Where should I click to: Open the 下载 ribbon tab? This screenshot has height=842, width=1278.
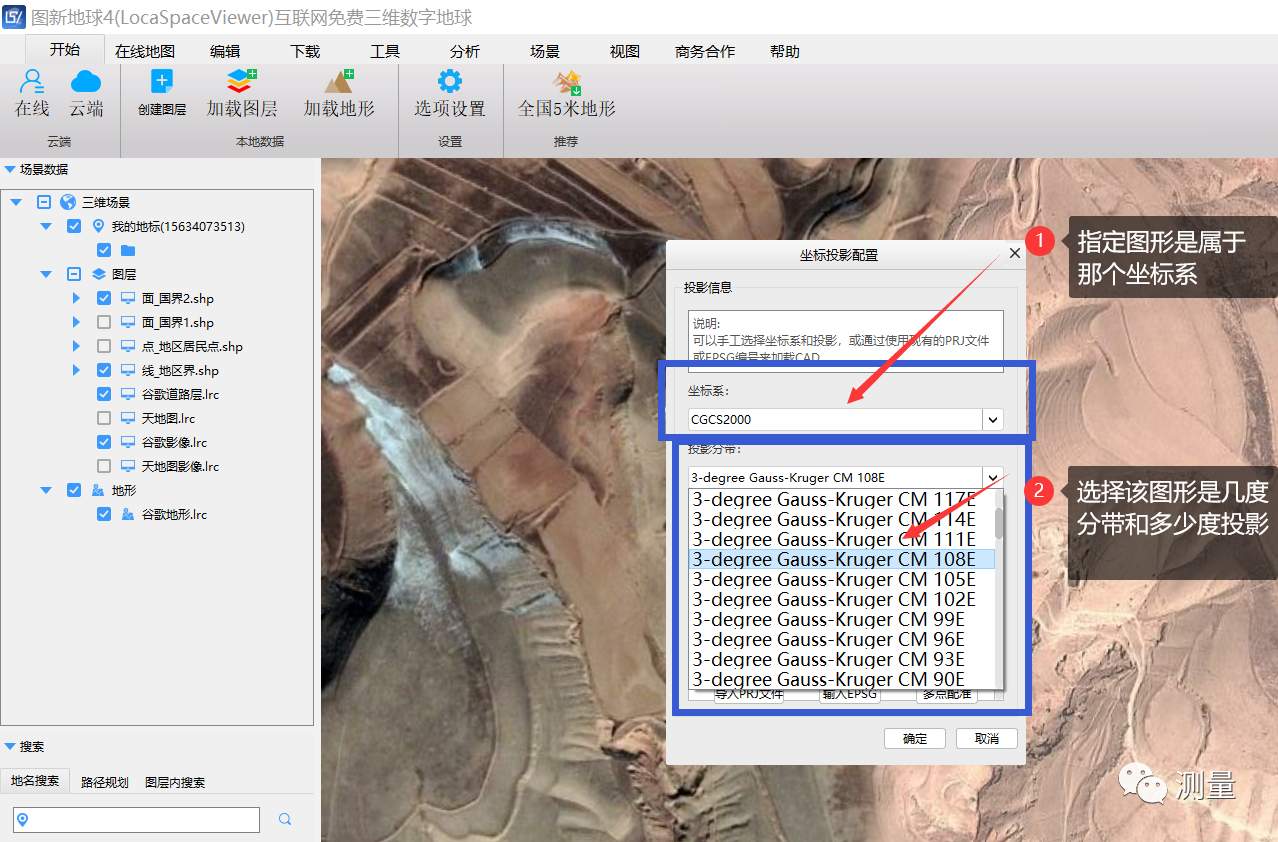pyautogui.click(x=305, y=51)
